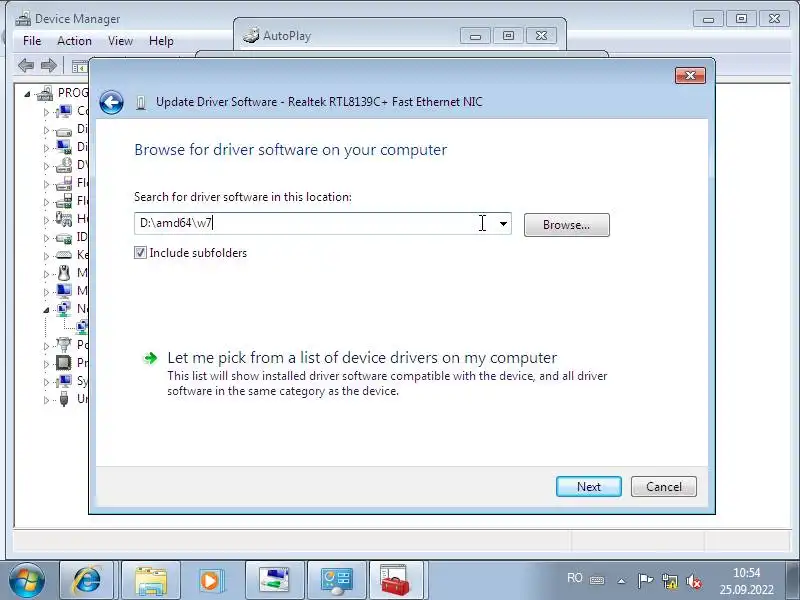Click the red toolbox taskbar icon
The width and height of the screenshot is (800, 600).
[395, 581]
